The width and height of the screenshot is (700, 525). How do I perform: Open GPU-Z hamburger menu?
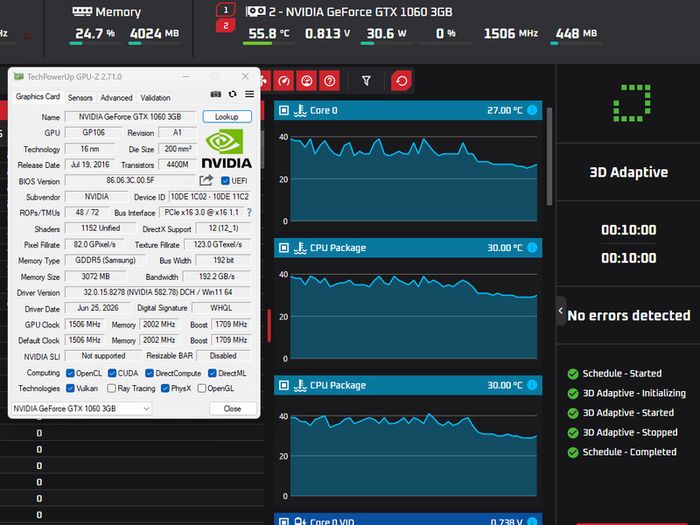click(250, 94)
